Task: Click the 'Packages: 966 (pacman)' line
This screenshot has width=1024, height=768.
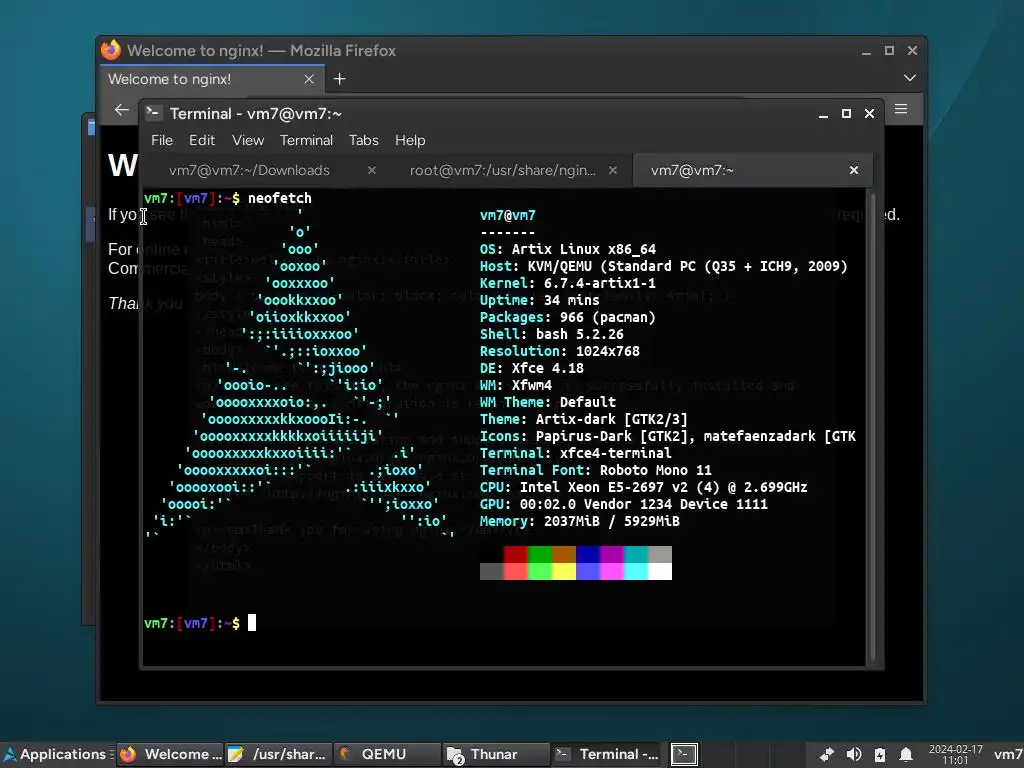Action: point(568,317)
